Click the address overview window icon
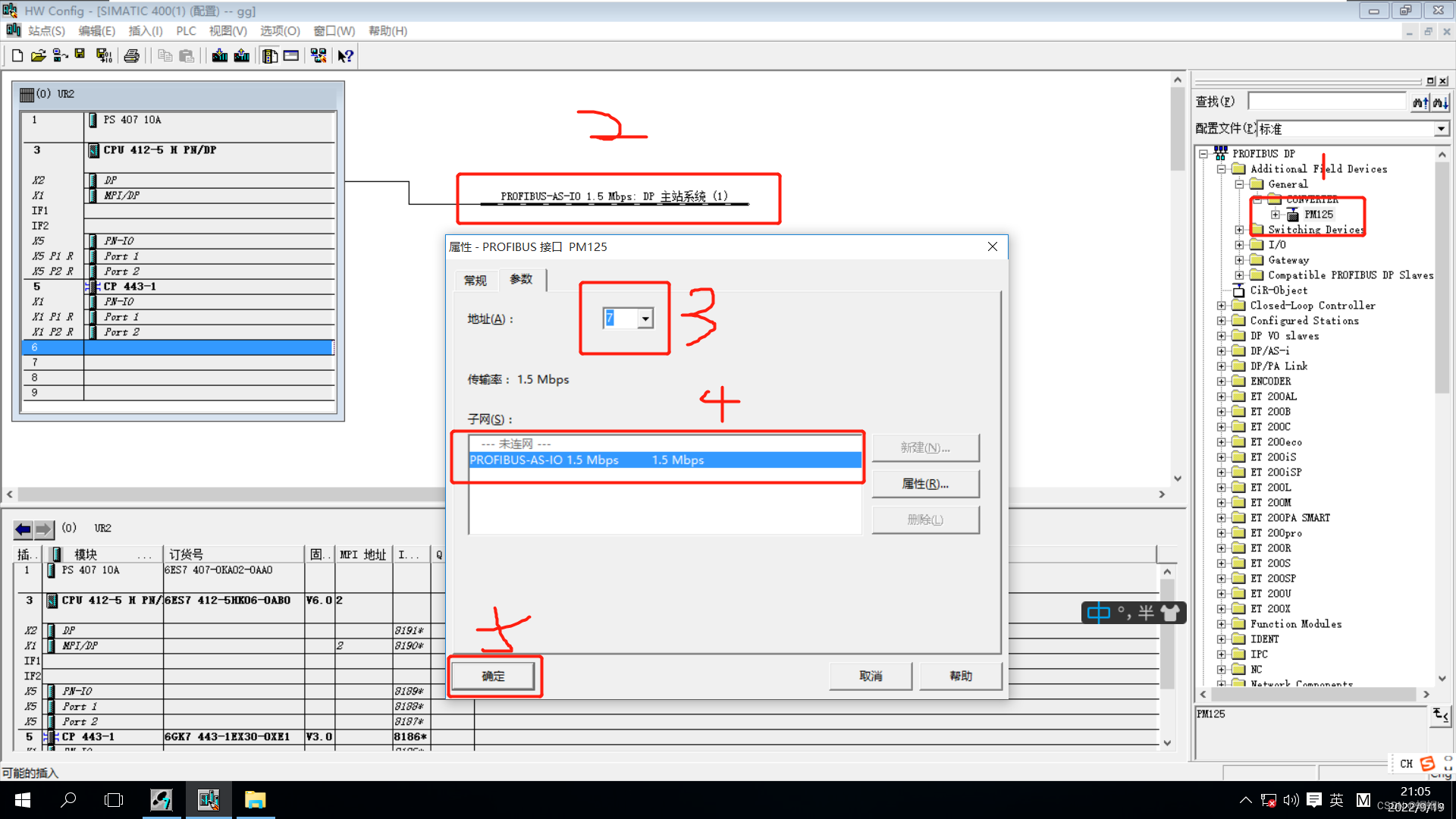 (x=291, y=55)
